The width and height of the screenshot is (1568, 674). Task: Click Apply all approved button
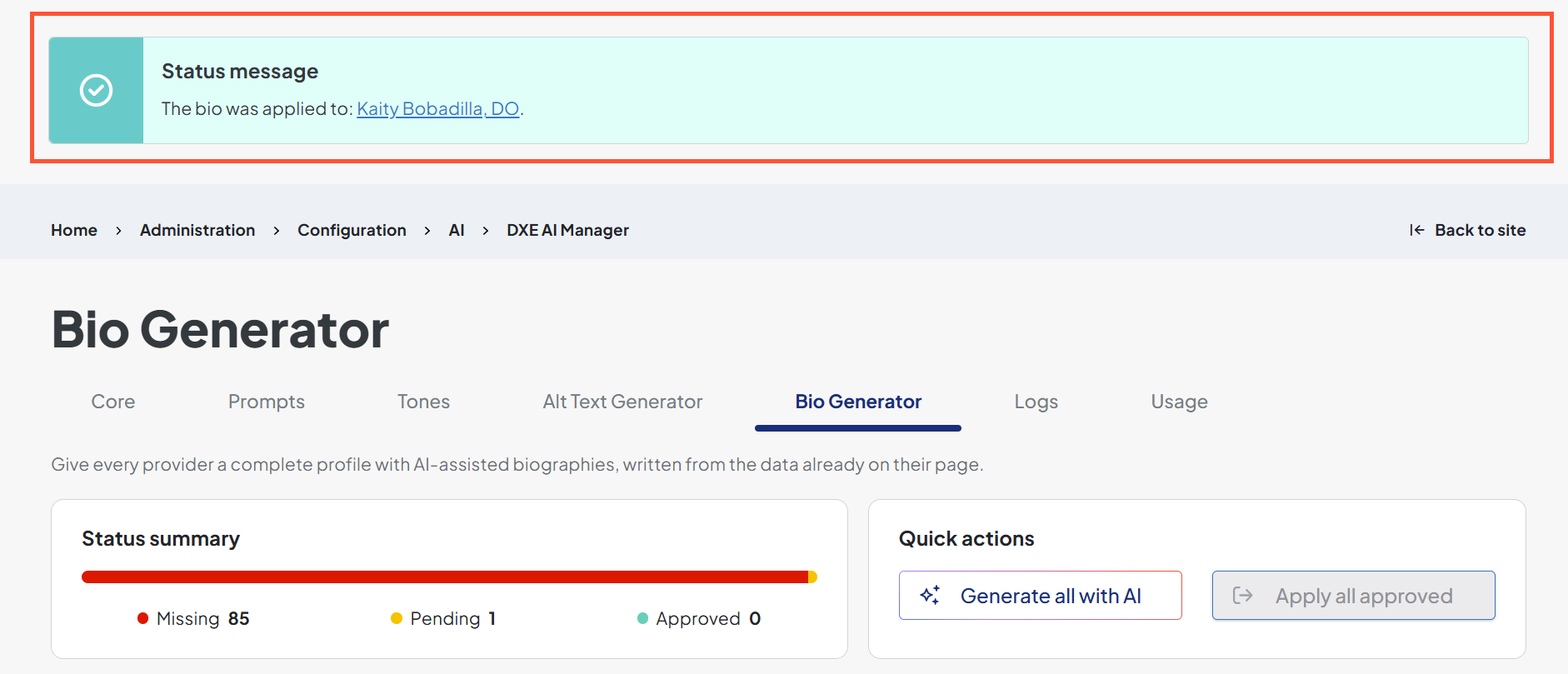(1353, 595)
